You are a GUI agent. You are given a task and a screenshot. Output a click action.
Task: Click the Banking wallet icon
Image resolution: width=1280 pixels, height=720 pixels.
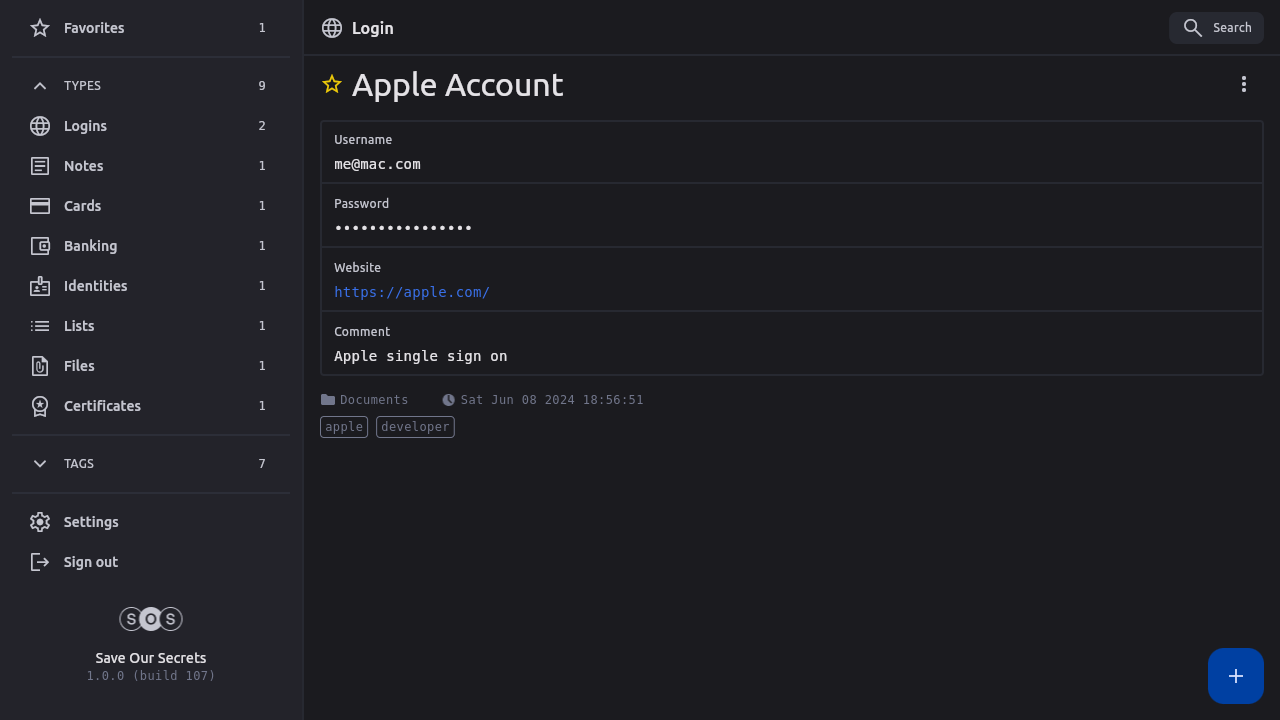[x=40, y=246]
